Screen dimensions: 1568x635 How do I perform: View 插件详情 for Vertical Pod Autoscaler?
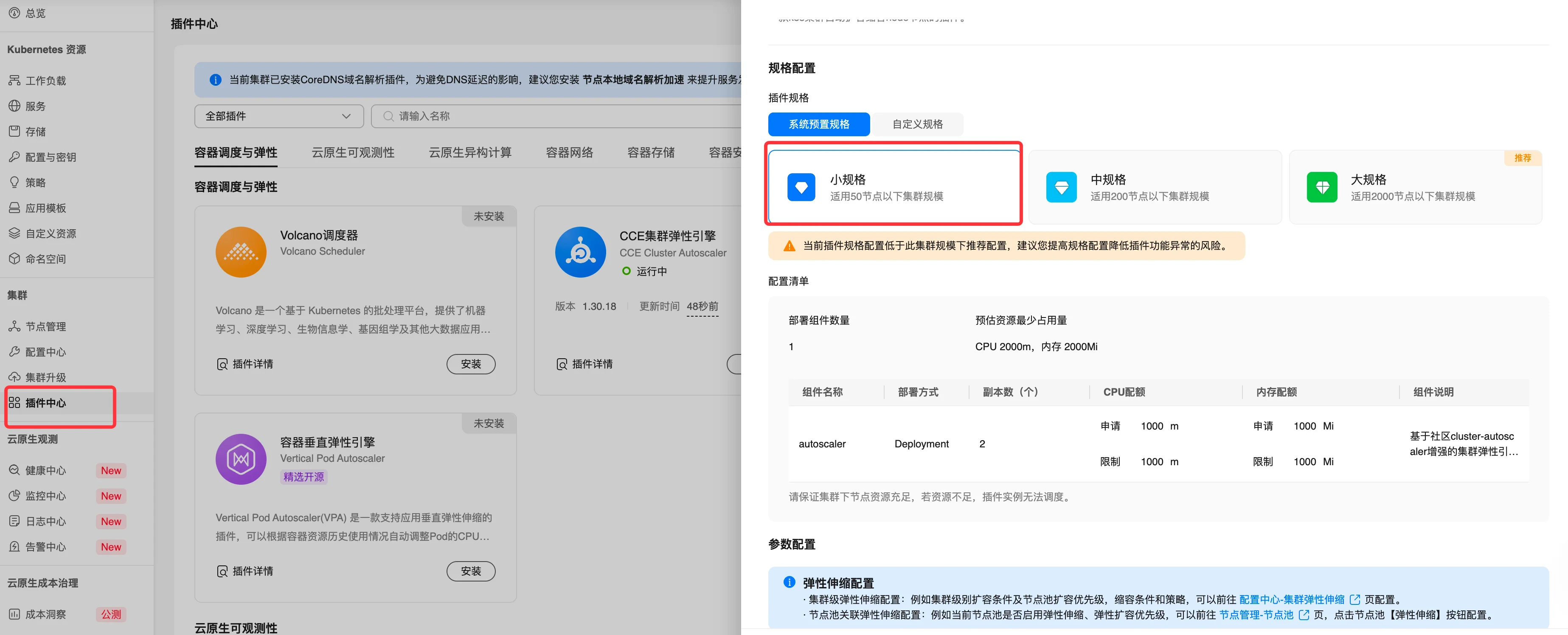(x=245, y=571)
